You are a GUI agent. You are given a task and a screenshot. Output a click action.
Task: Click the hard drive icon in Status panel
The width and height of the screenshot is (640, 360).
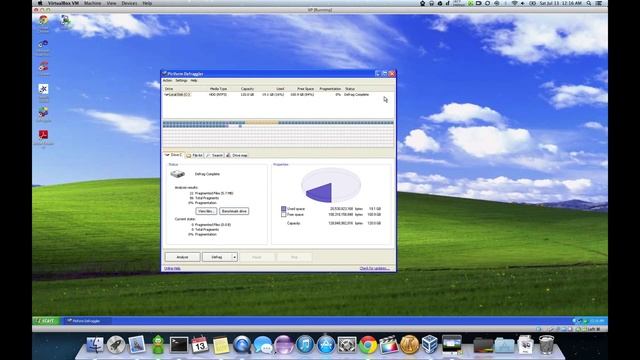(178, 174)
